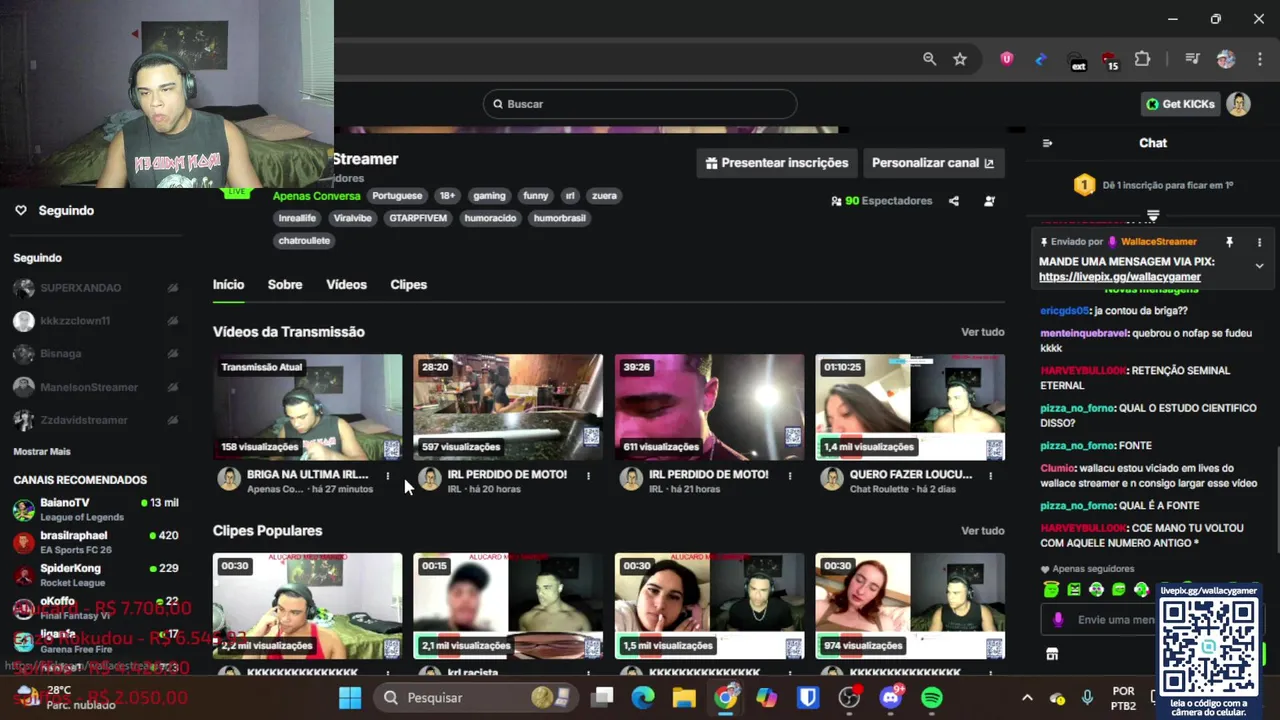Screen dimensions: 1280x720
Task: Open Discord from the taskbar
Action: point(890,698)
